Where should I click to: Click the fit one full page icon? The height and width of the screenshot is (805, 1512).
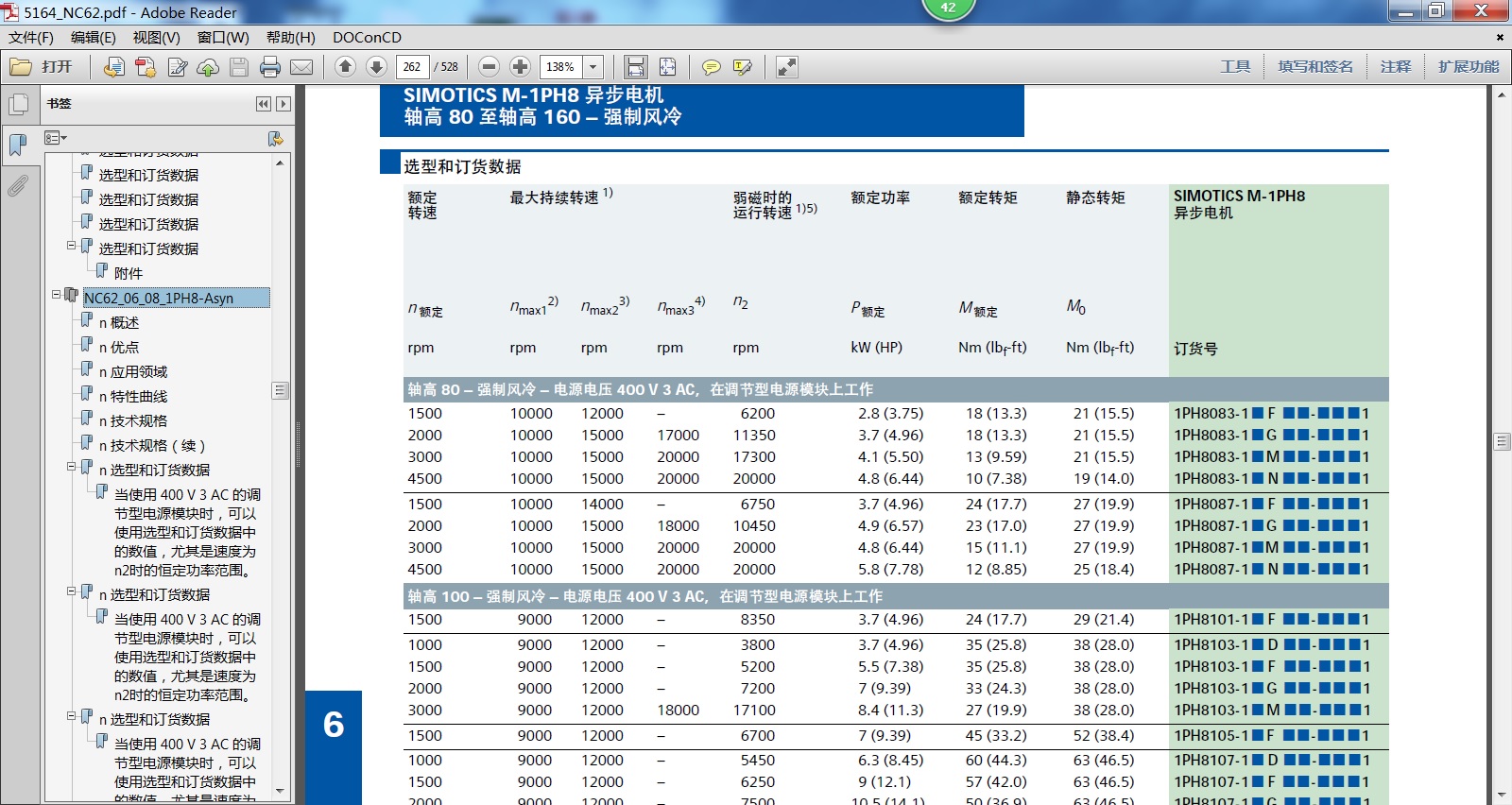(667, 67)
